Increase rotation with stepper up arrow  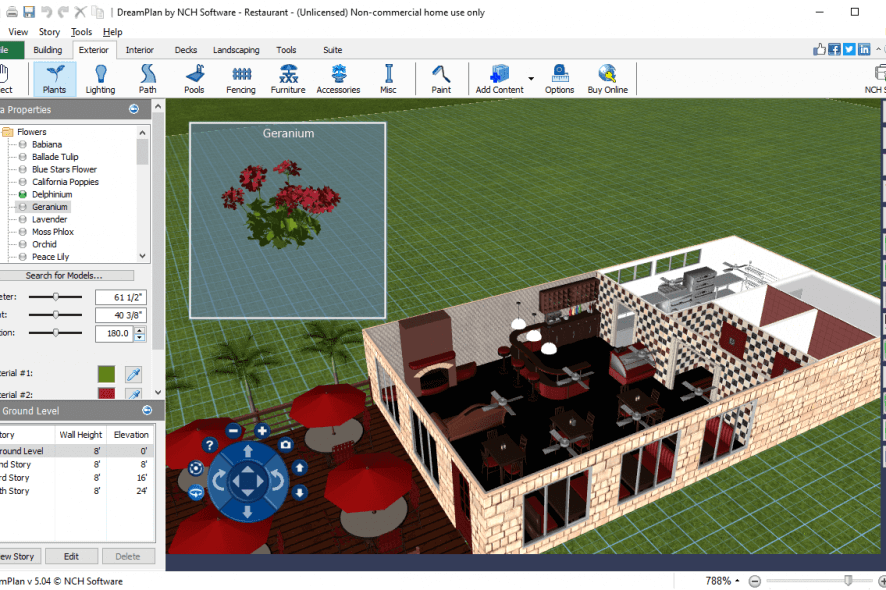(140, 330)
